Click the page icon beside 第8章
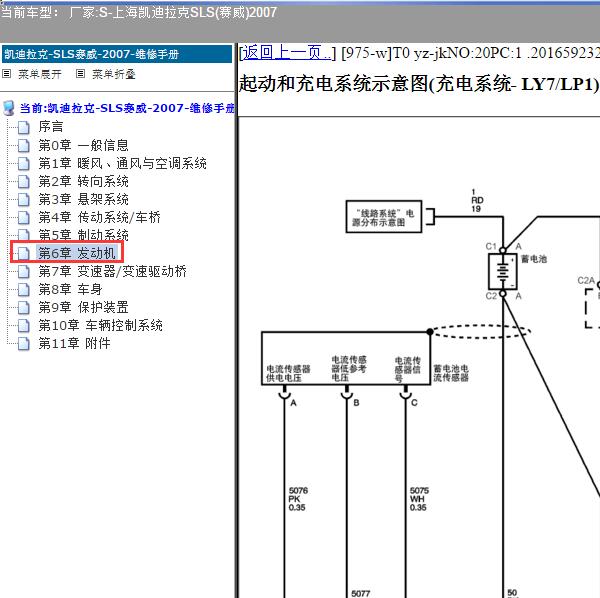Image resolution: width=600 pixels, height=598 pixels. click(x=24, y=290)
